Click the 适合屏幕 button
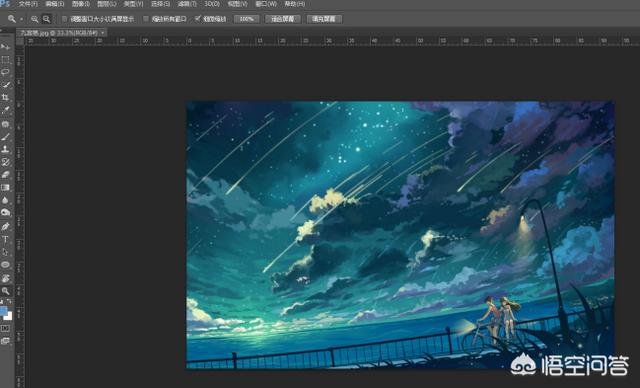640x388 pixels. pos(283,19)
